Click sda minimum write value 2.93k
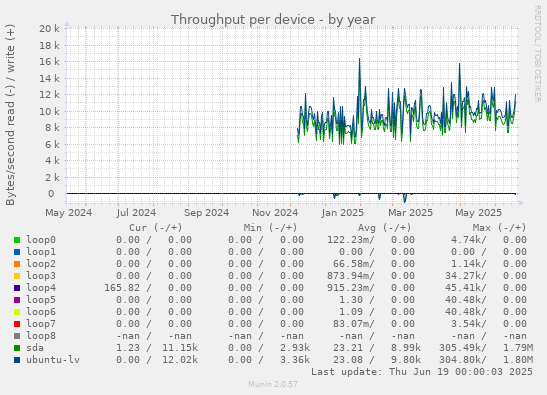 (295, 348)
